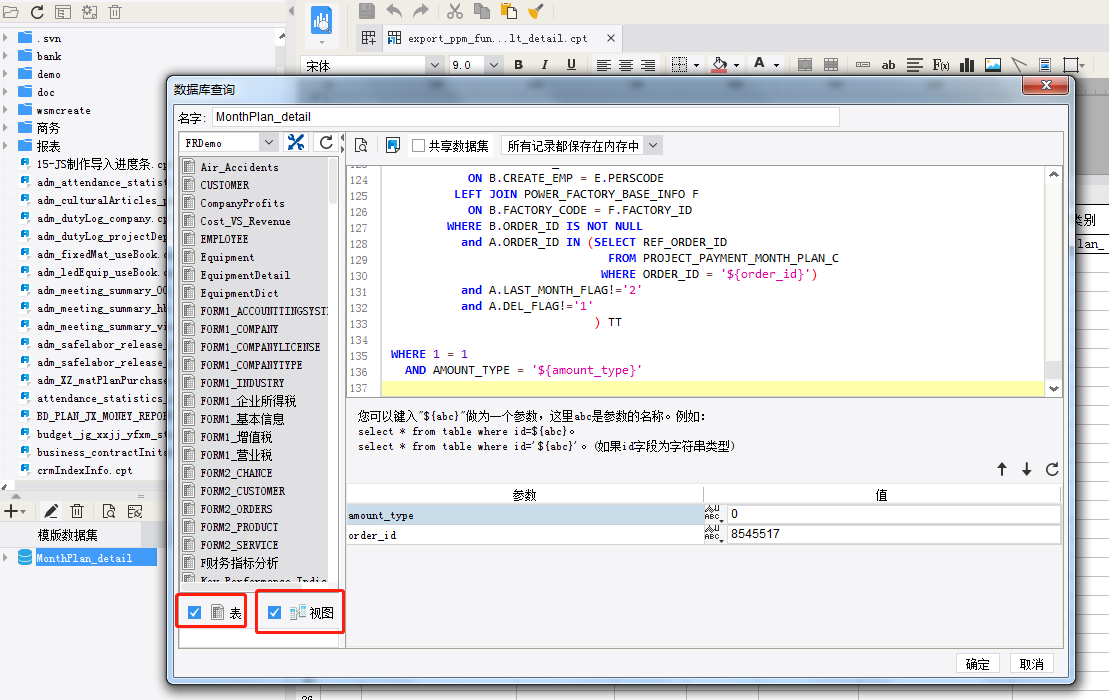
Task: Move parameter down with the down arrow
Action: (x=1026, y=469)
